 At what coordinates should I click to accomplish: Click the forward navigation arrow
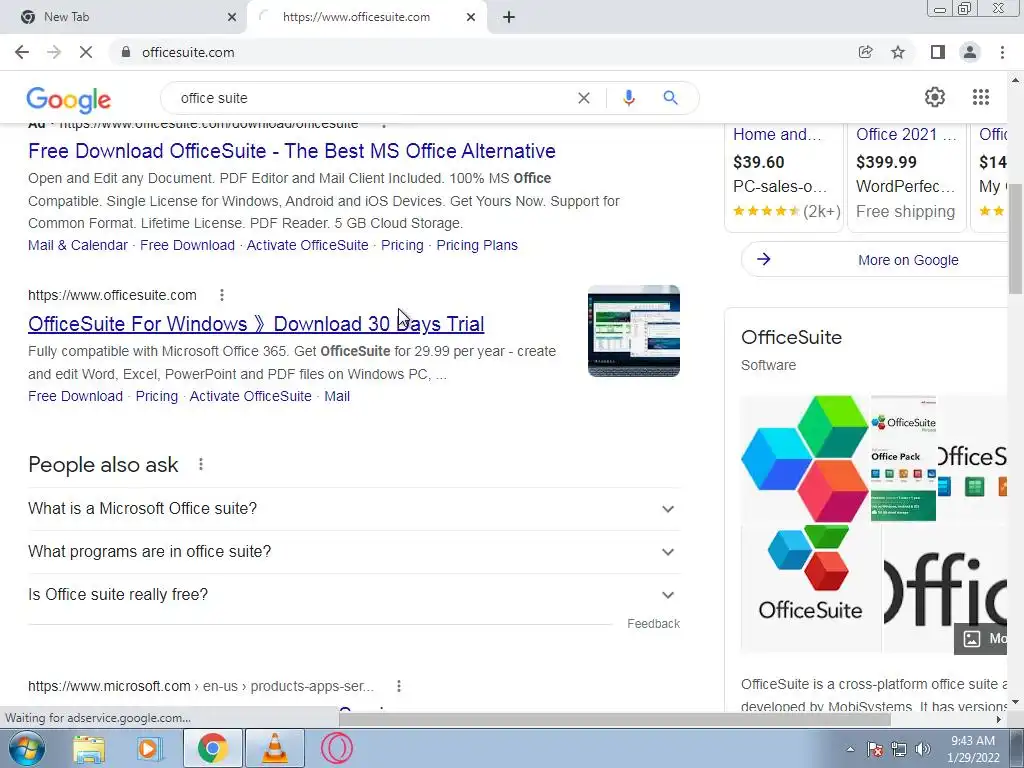pos(54,52)
